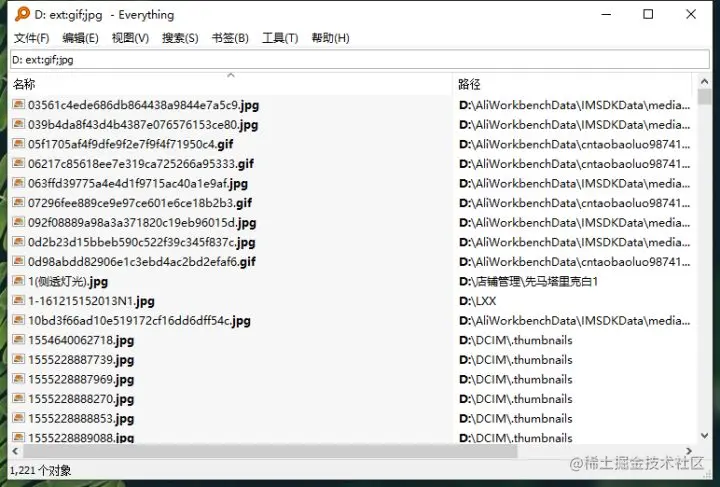Select file name 06217c85618ee7e319ca725266a95333.gif

coord(141,164)
